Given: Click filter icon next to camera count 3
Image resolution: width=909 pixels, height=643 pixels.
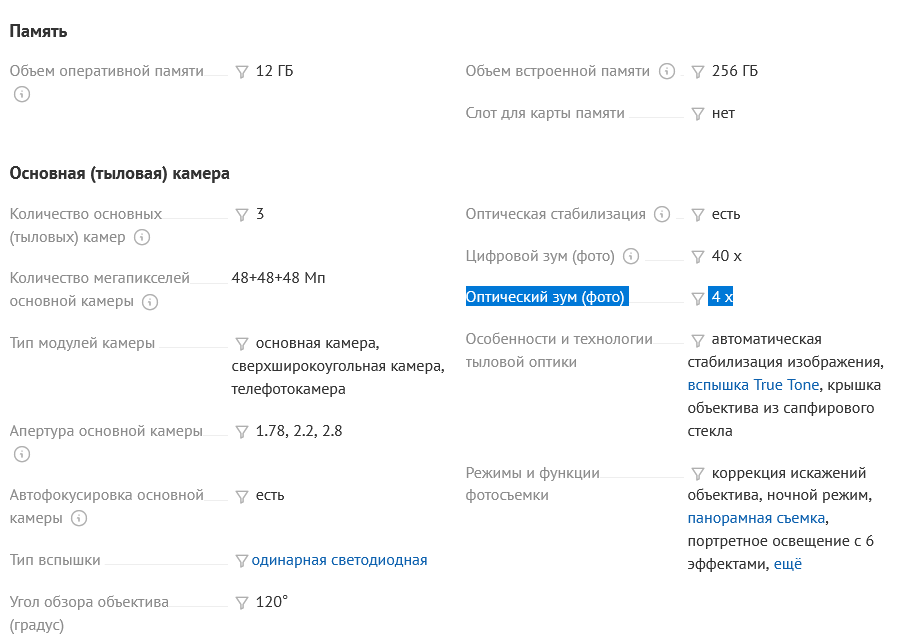Looking at the screenshot, I should point(241,215).
